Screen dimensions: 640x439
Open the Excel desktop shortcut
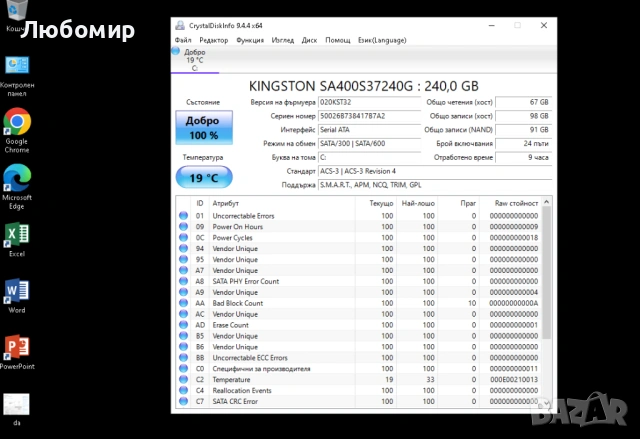[17, 239]
